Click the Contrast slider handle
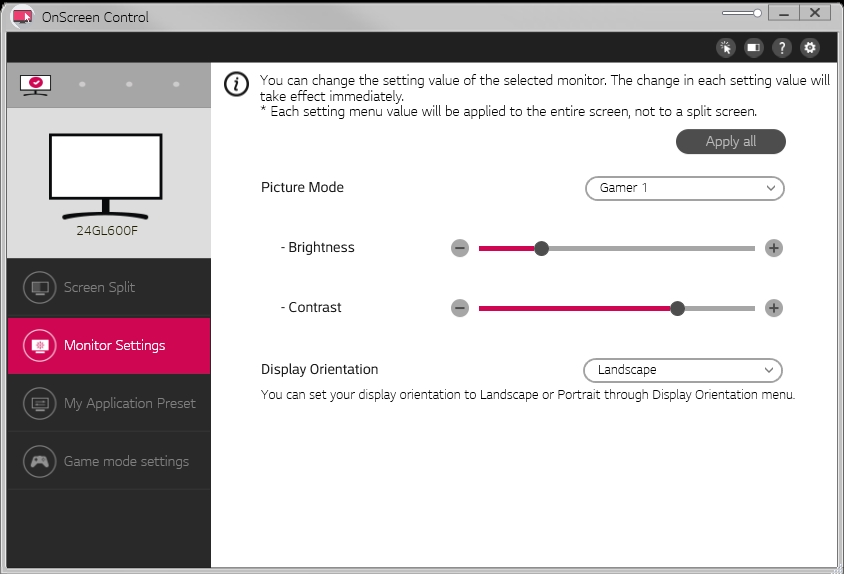This screenshot has width=844, height=574. (x=677, y=309)
